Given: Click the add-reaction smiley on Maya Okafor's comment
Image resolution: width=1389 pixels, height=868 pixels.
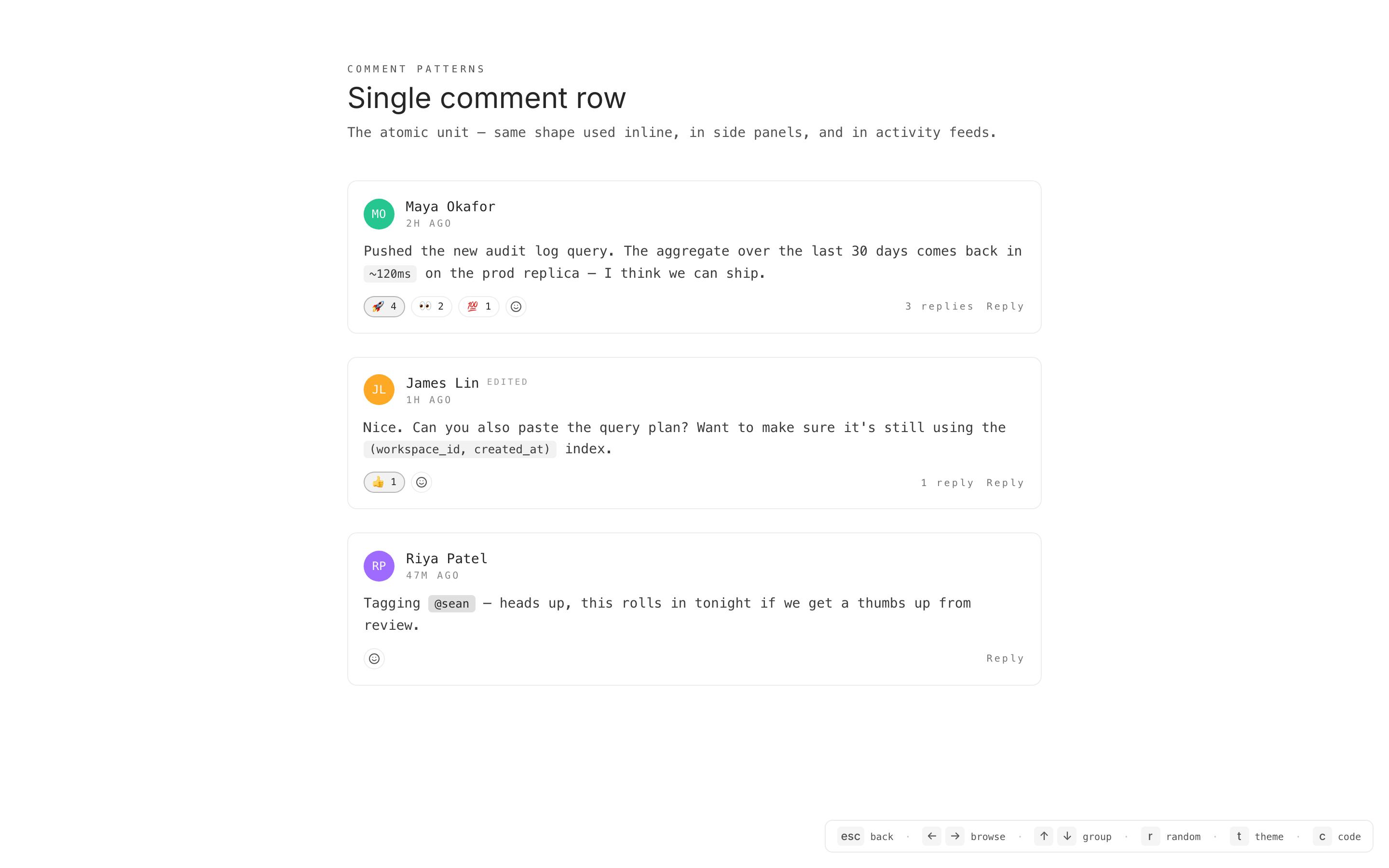Looking at the screenshot, I should click(516, 307).
